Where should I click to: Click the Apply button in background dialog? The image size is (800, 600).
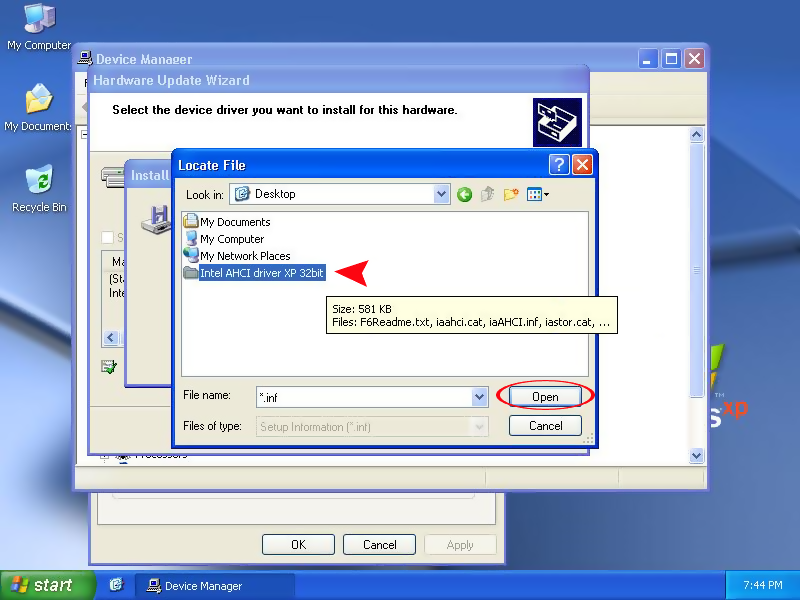point(460,544)
